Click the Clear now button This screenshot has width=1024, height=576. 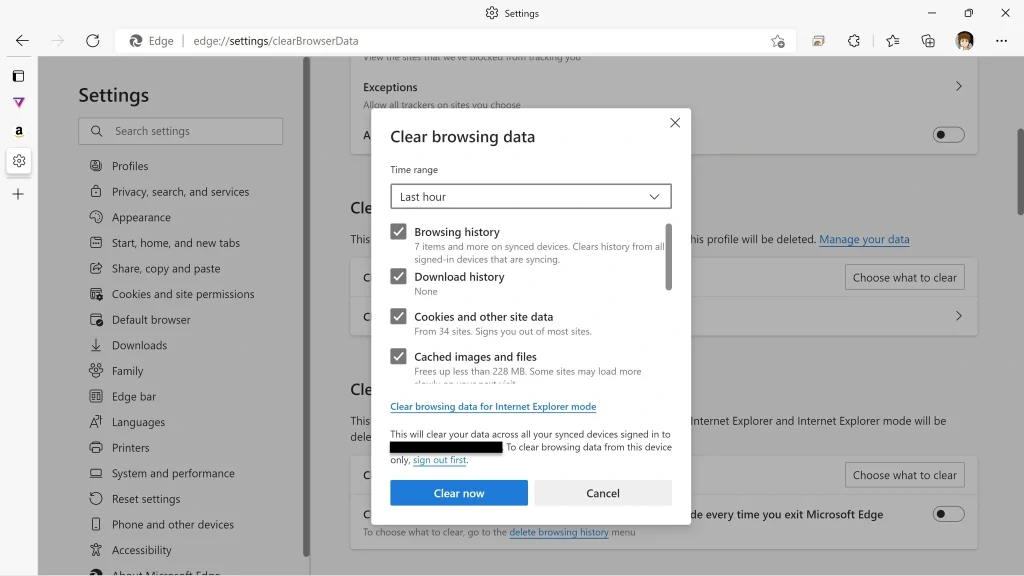pyautogui.click(x=458, y=492)
